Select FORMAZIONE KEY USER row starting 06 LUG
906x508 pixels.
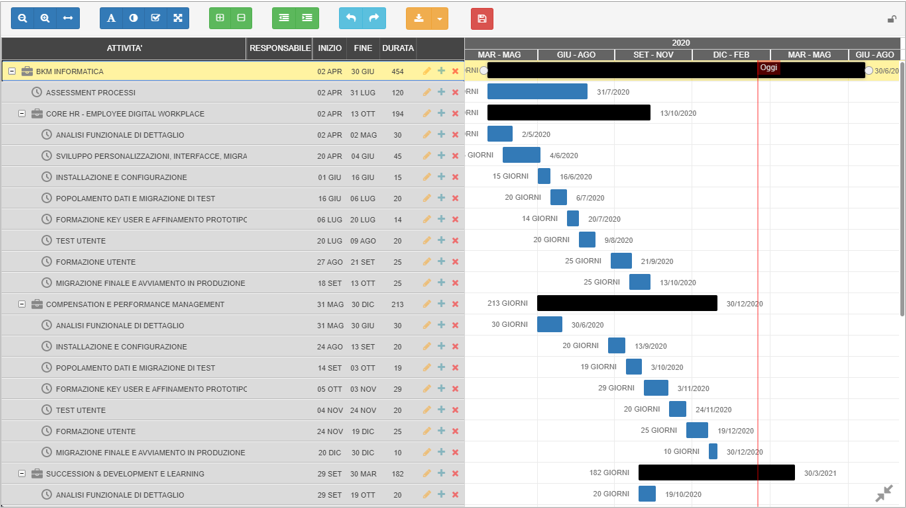click(x=151, y=220)
